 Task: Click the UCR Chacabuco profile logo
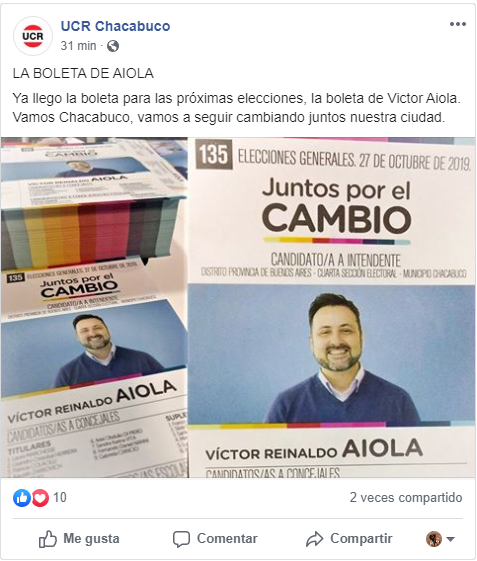coord(33,36)
